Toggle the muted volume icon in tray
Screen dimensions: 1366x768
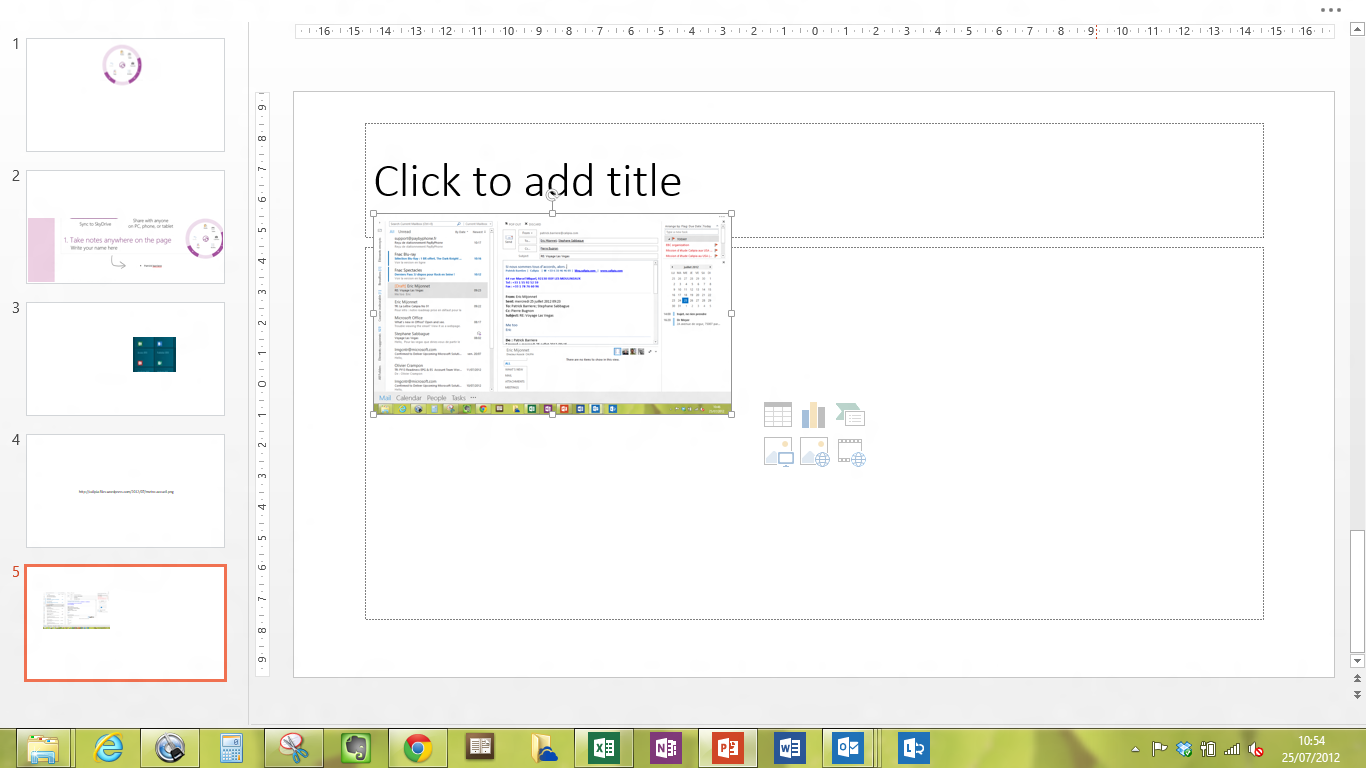click(x=1257, y=748)
